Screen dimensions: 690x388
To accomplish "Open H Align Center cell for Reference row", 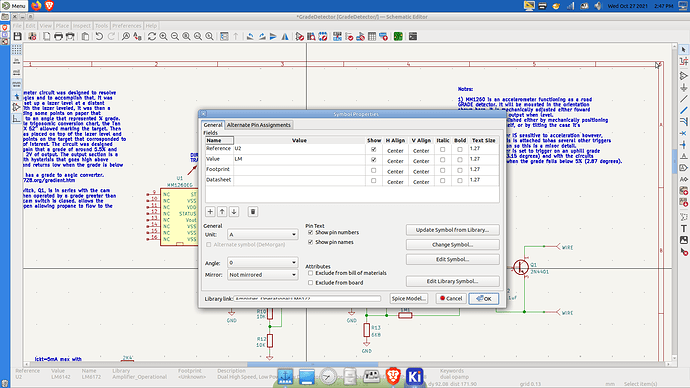I will (x=395, y=150).
